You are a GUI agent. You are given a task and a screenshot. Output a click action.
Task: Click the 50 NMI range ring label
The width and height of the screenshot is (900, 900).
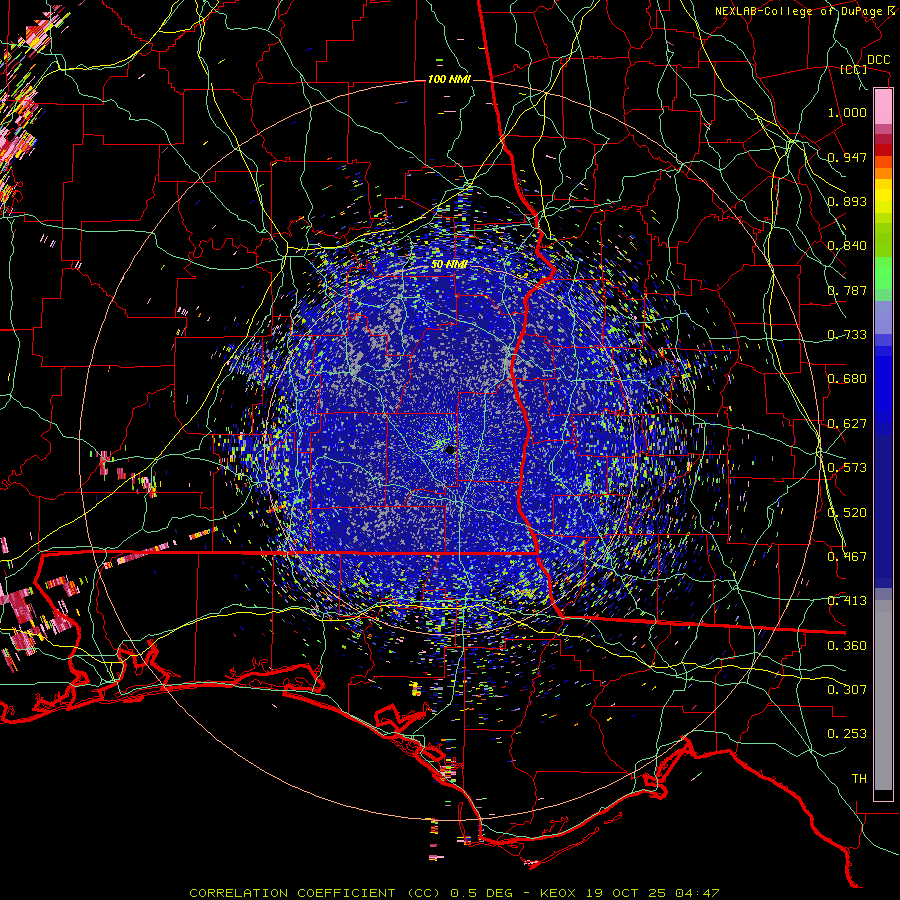coord(449,265)
